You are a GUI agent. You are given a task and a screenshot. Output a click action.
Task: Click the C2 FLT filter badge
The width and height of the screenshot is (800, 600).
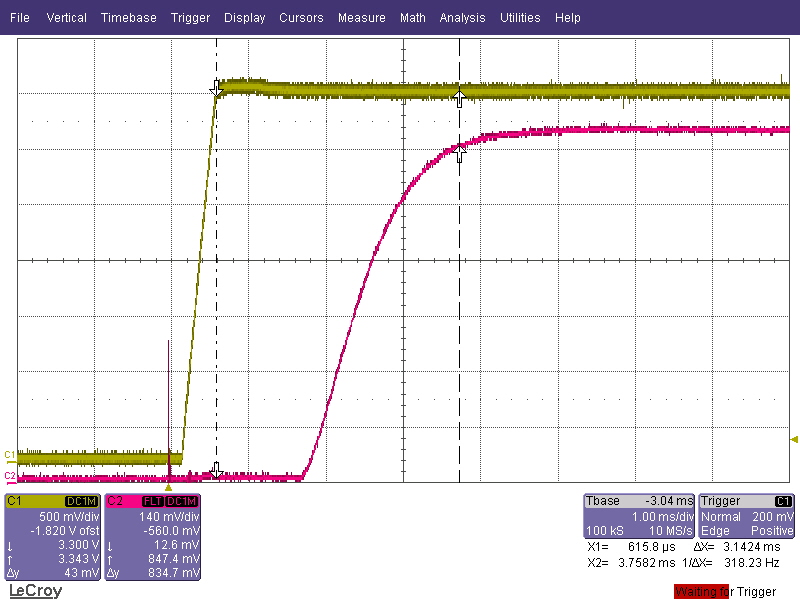[153, 502]
